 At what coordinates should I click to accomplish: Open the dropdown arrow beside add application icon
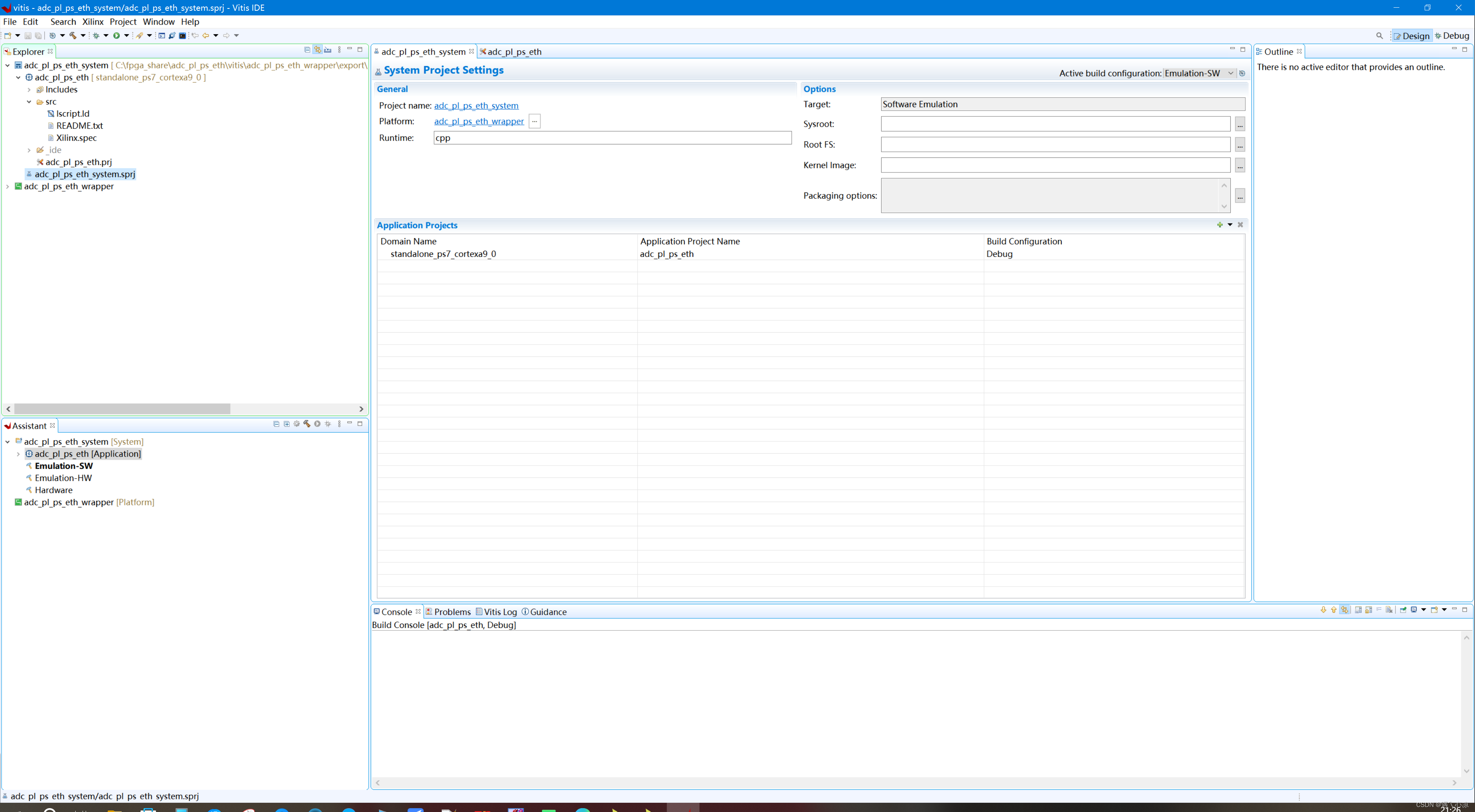pos(1230,224)
